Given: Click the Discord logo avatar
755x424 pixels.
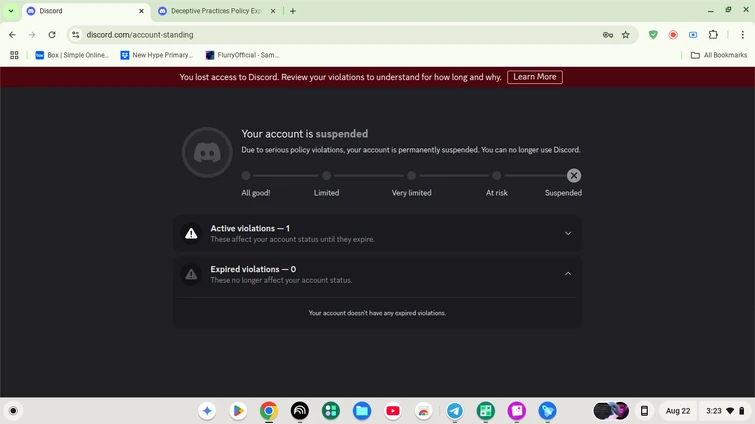Looking at the screenshot, I should (x=207, y=153).
